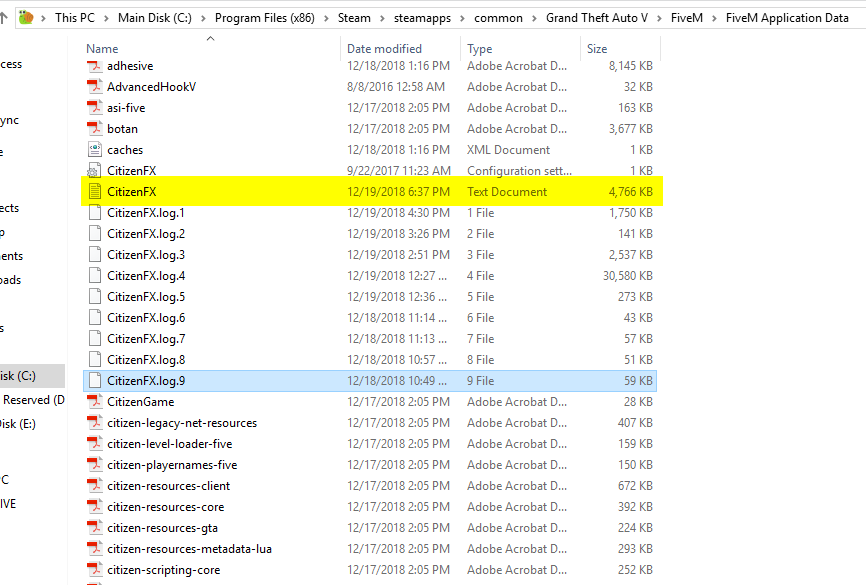The width and height of the screenshot is (866, 585).
Task: Click the date 9/22/2017 11:23 AM
Action: pos(399,171)
